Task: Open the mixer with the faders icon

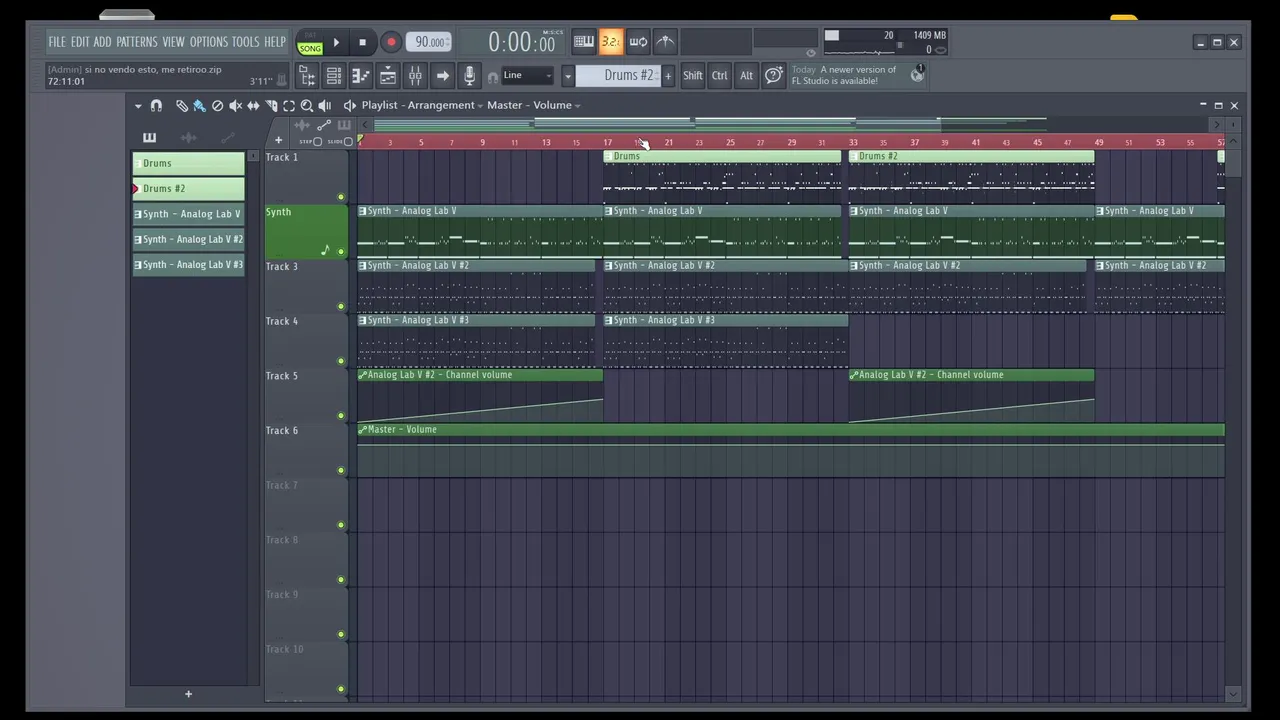Action: coord(415,76)
